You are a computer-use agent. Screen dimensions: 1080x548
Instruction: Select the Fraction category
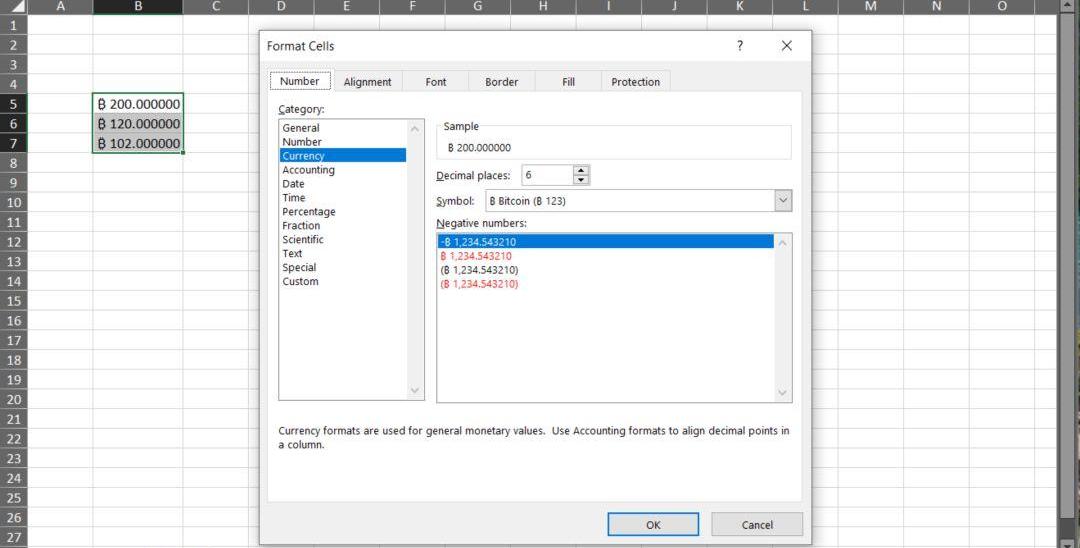(x=343, y=226)
